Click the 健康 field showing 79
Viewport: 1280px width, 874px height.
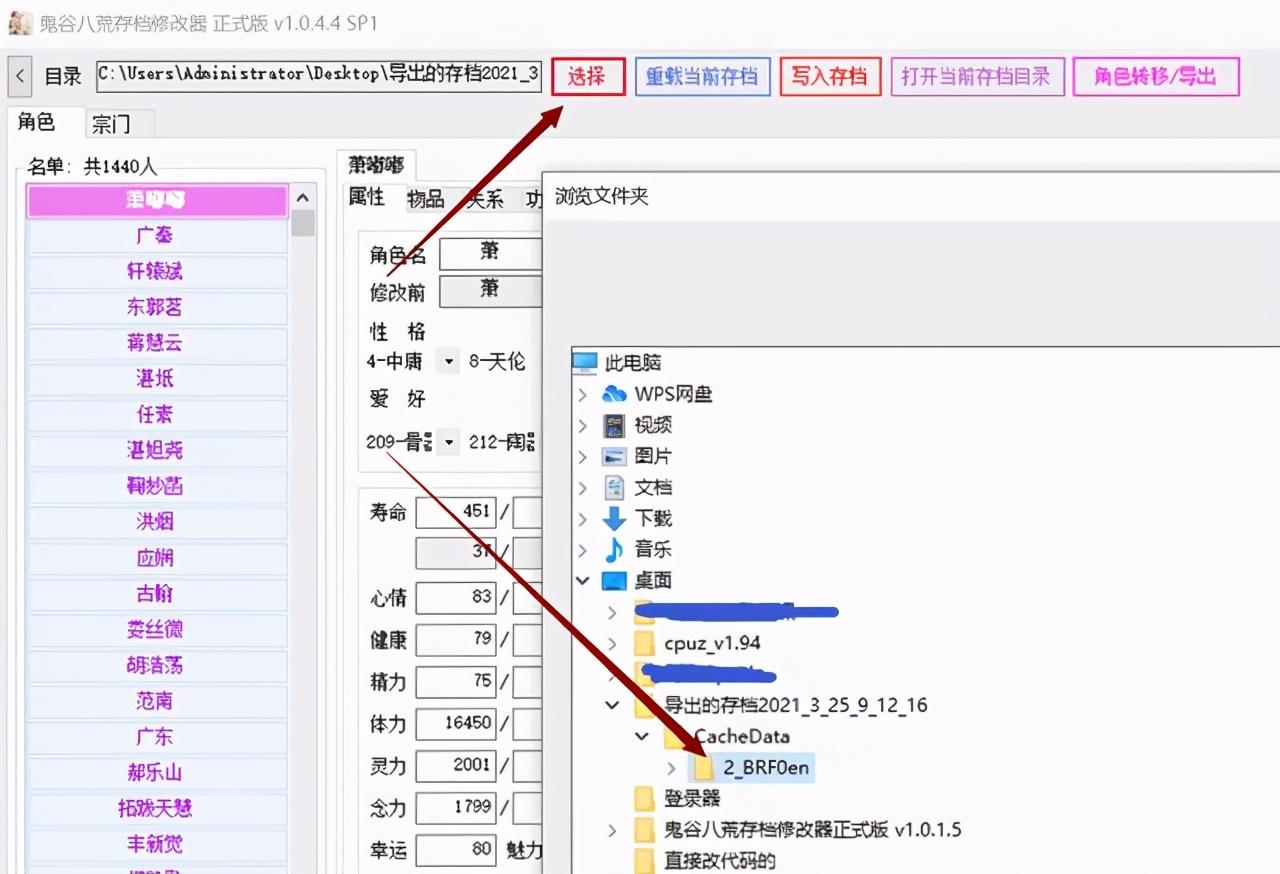click(x=455, y=639)
